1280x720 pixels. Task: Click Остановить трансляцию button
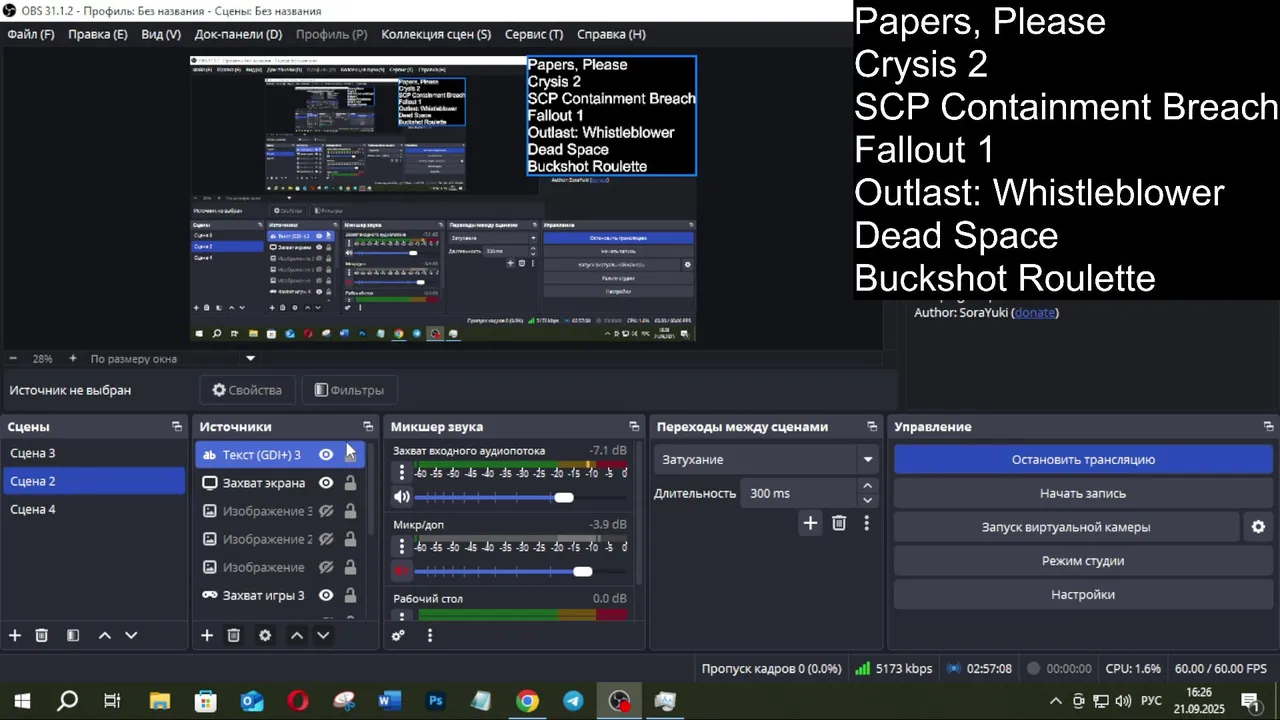1083,460
